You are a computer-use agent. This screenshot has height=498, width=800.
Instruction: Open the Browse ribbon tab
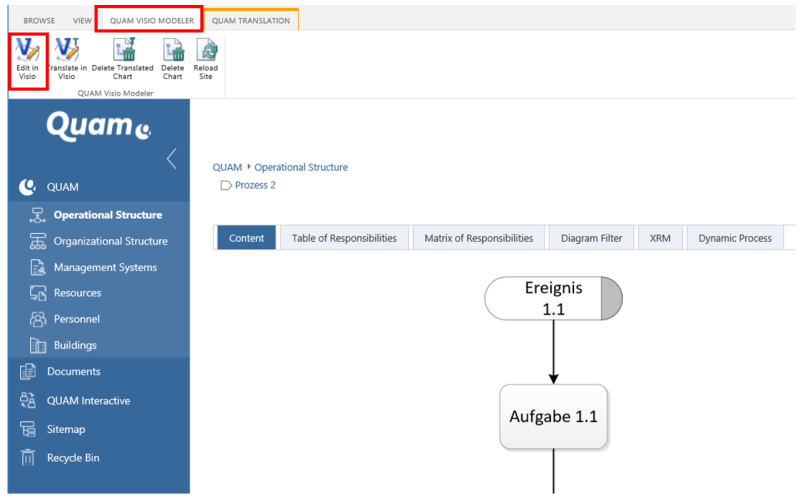(39, 19)
